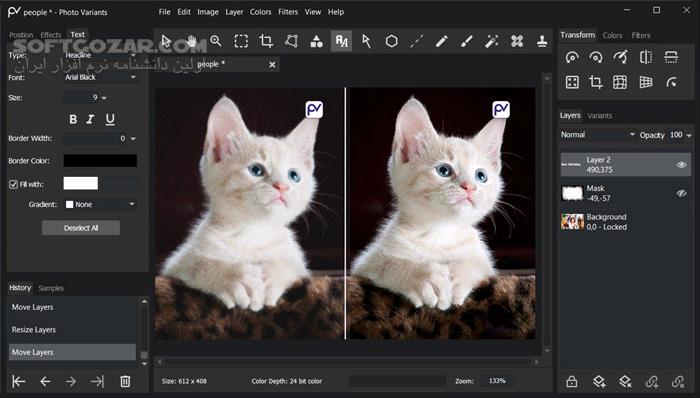
Task: Step back one history state
Action: (45, 381)
